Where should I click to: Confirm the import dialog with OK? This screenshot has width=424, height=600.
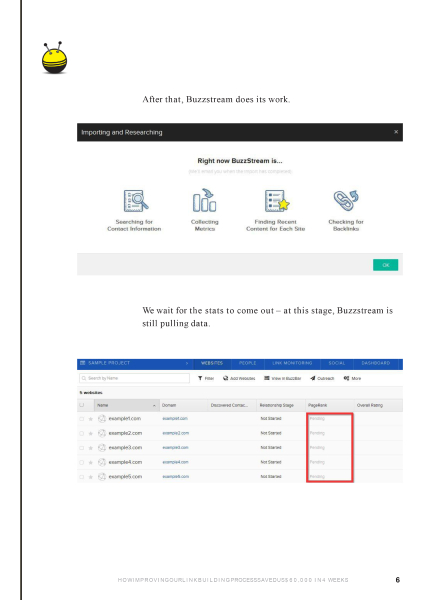coord(385,265)
